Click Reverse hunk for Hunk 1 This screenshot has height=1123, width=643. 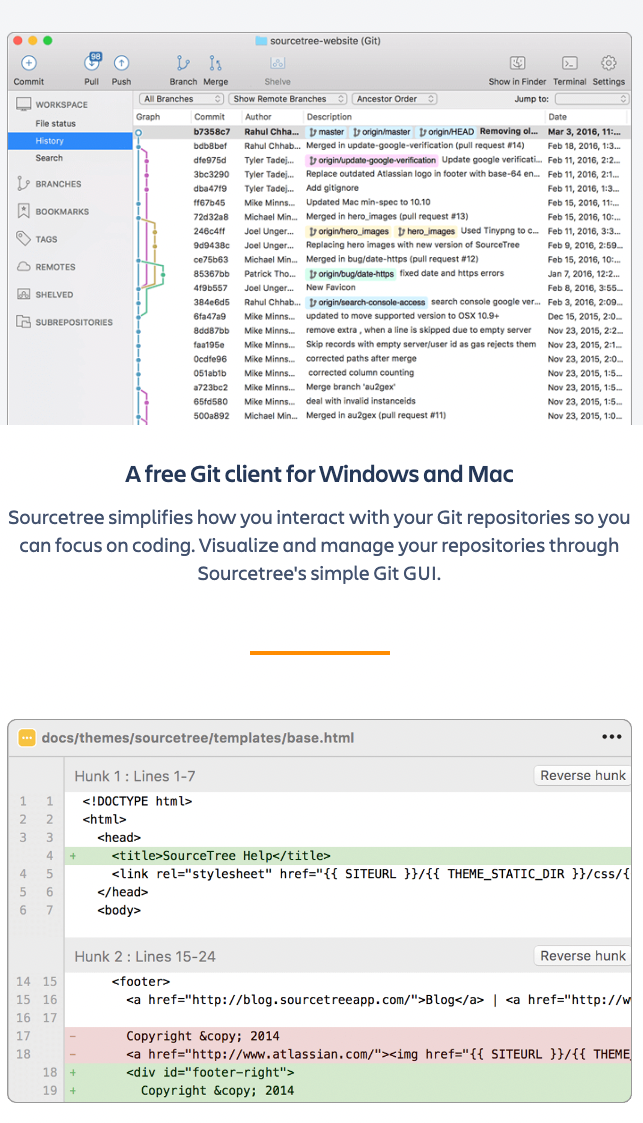tap(582, 775)
